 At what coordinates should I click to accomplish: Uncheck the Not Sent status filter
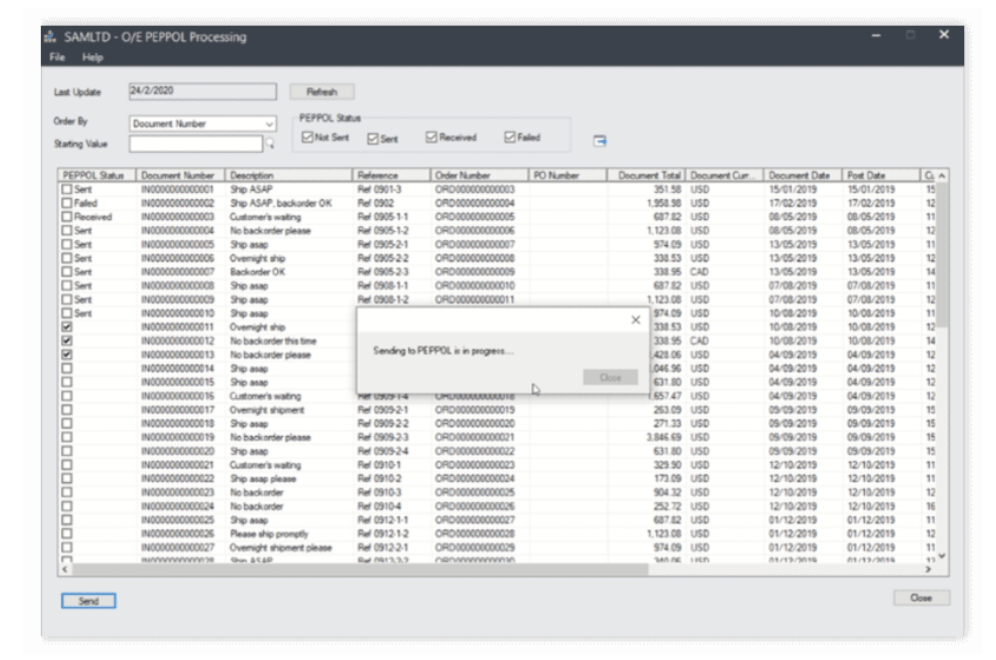(308, 138)
